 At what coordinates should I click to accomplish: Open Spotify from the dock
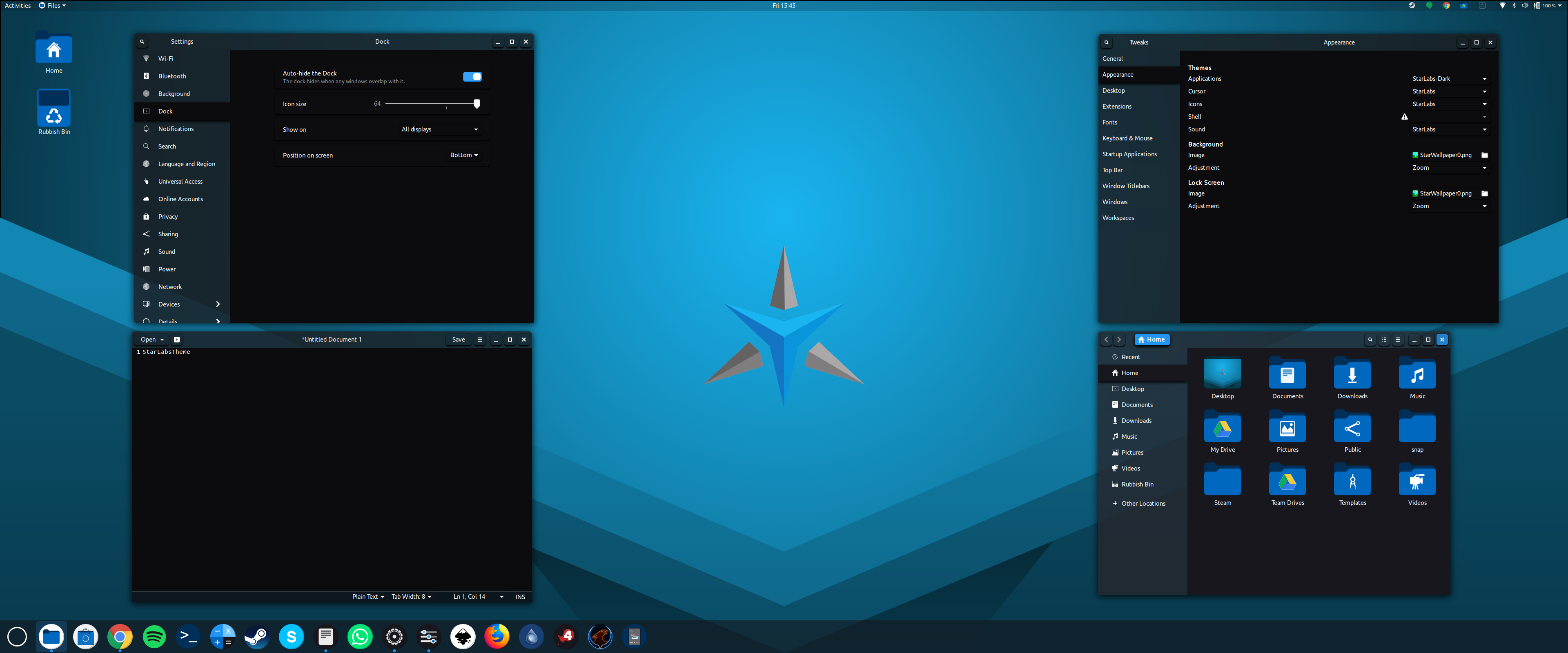point(154,637)
